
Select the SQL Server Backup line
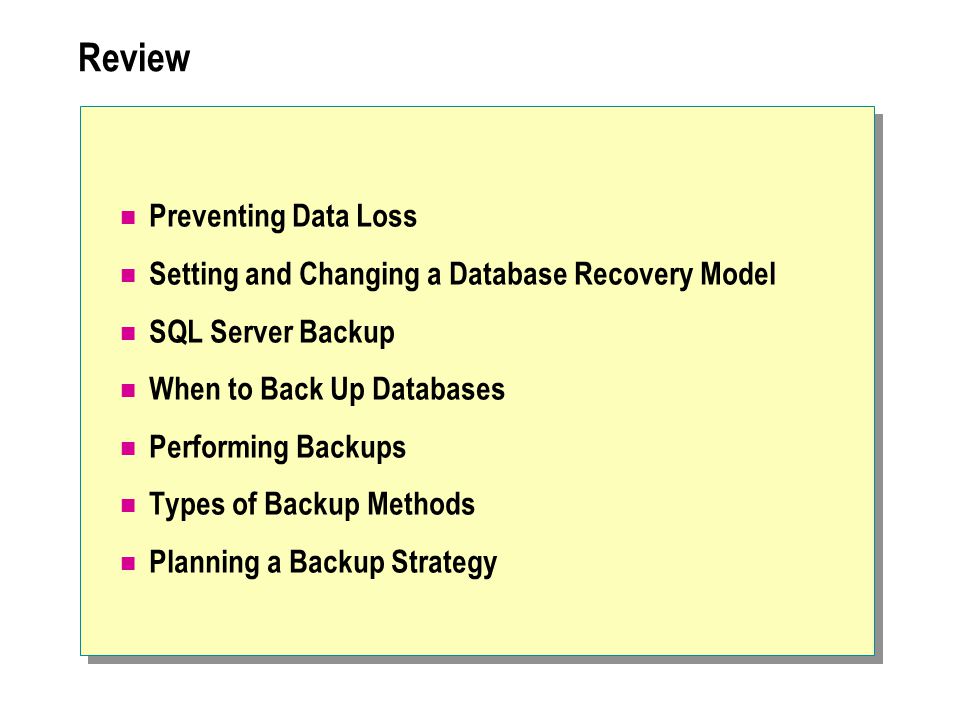click(272, 333)
